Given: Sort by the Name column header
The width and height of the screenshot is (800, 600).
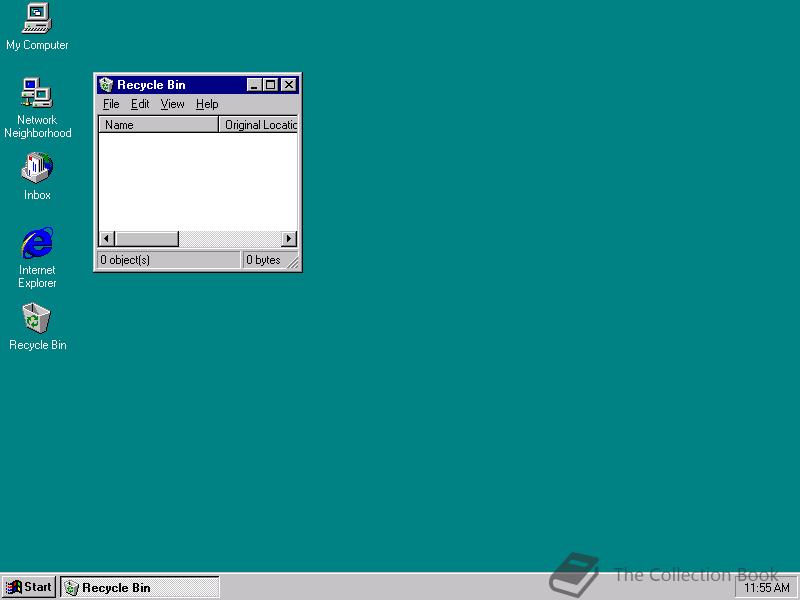Looking at the screenshot, I should click(158, 124).
